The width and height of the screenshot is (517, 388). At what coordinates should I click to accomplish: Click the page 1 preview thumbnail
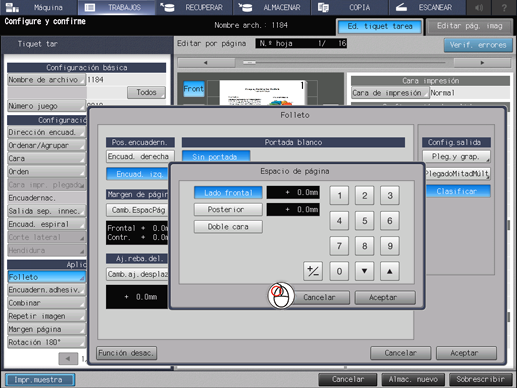(263, 93)
